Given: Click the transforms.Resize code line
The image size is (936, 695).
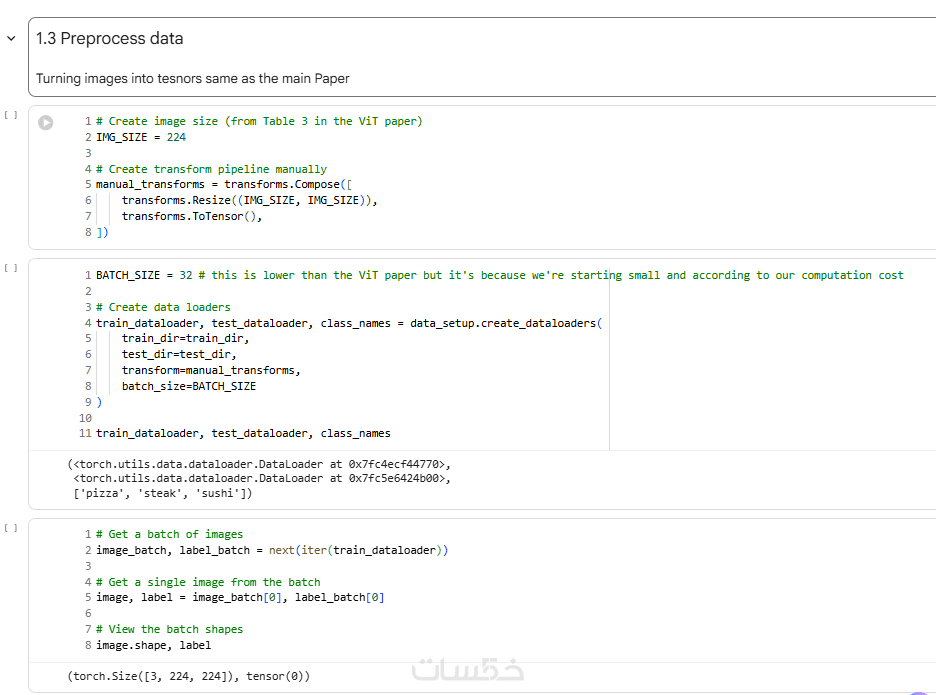Looking at the screenshot, I should [249, 200].
